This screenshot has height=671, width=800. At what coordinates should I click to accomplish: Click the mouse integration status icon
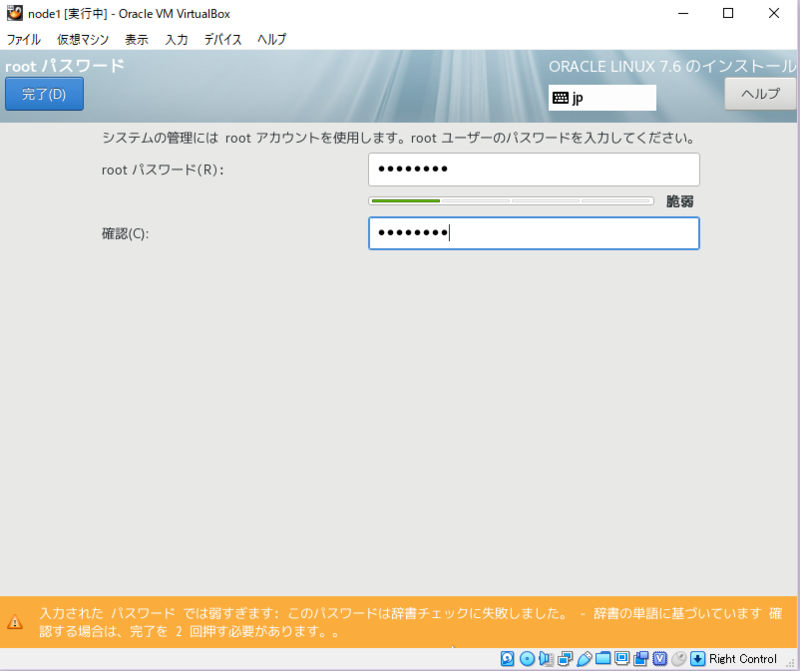679,659
